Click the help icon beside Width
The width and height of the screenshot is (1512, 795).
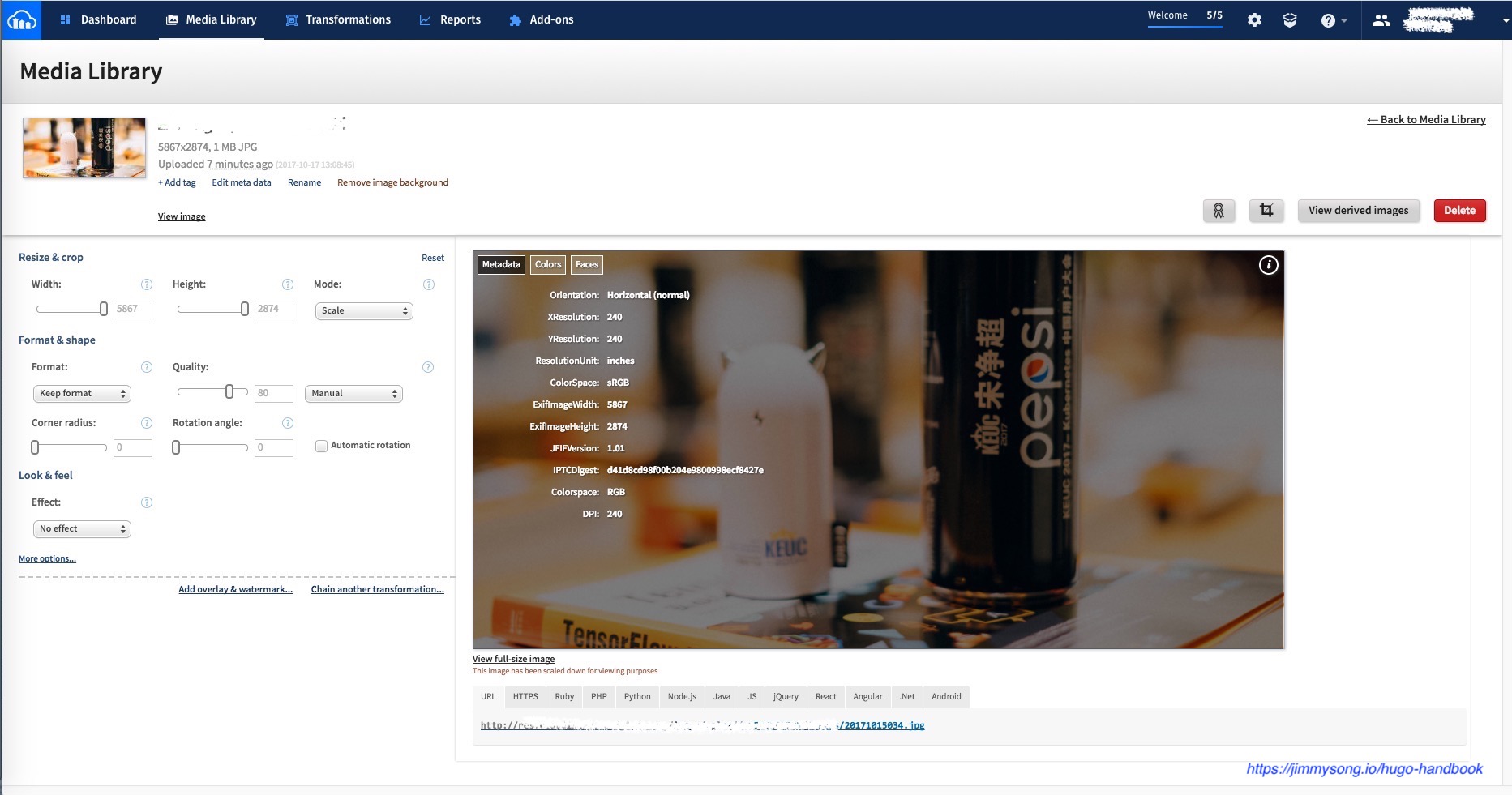[147, 284]
